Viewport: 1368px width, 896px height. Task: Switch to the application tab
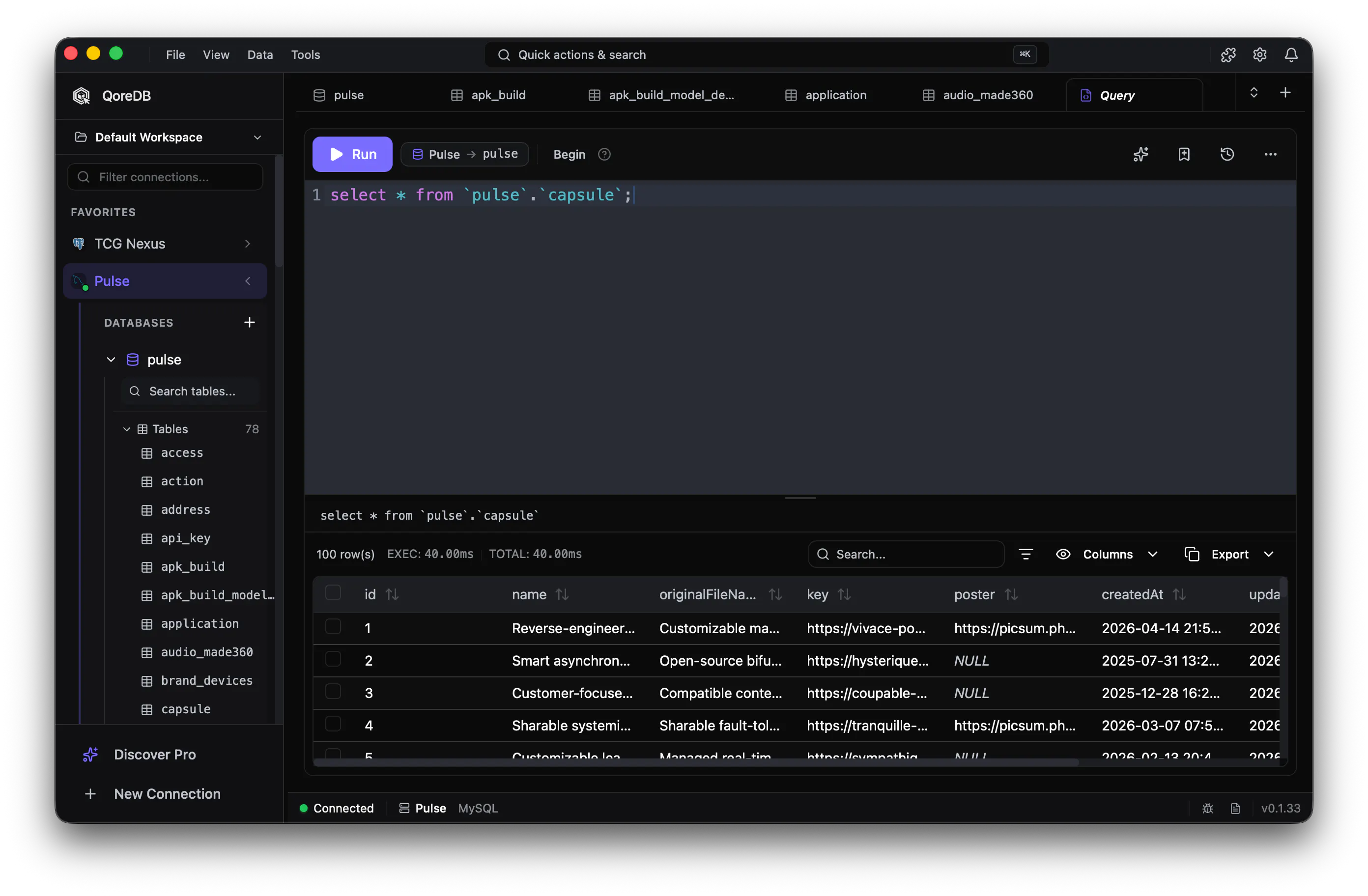pyautogui.click(x=826, y=95)
